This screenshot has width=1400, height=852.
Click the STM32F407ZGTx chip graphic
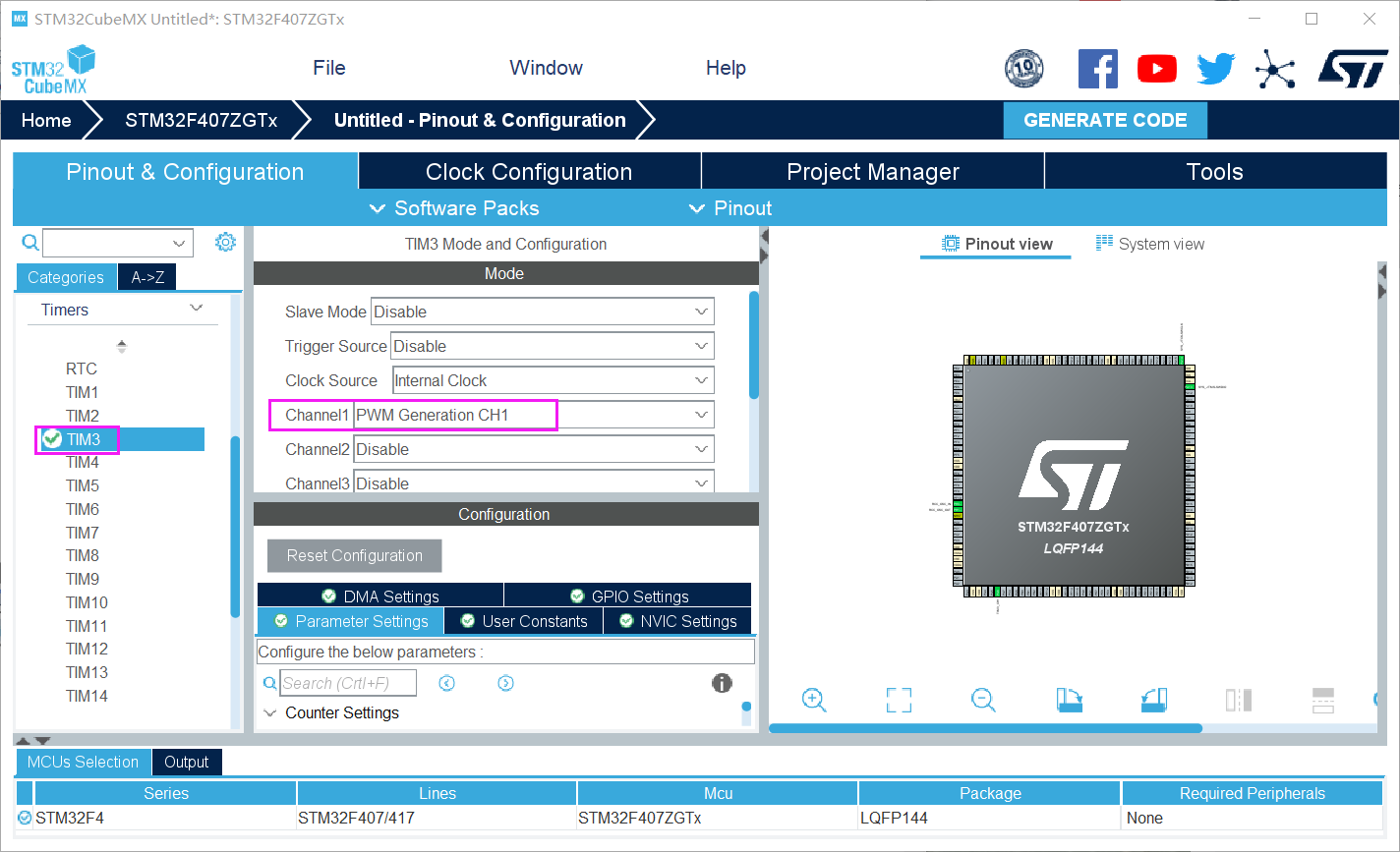[1074, 476]
